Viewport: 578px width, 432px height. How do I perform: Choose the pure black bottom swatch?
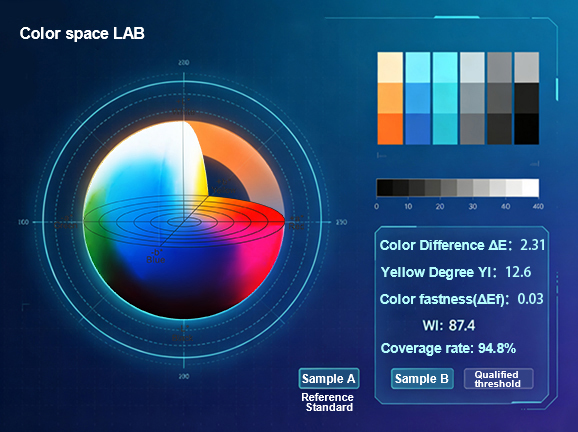point(526,129)
